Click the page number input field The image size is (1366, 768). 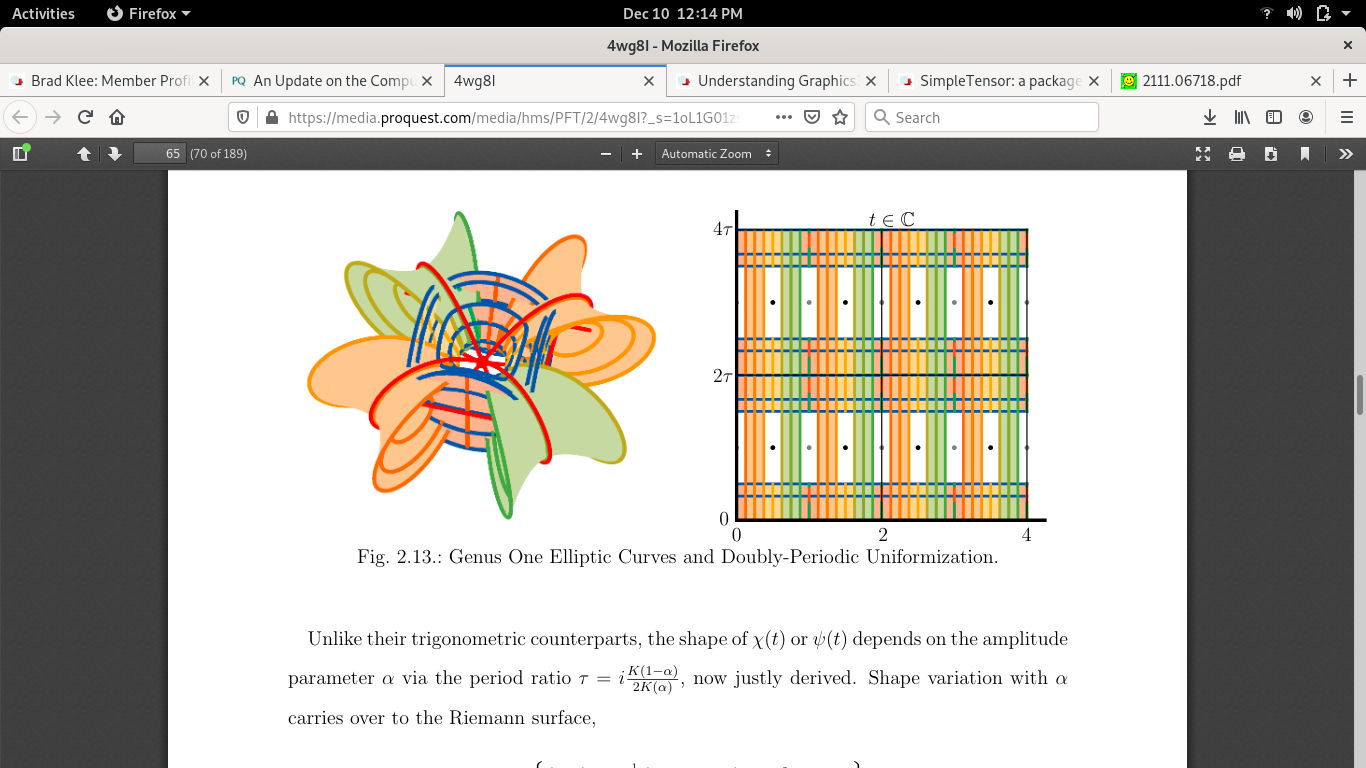click(161, 153)
